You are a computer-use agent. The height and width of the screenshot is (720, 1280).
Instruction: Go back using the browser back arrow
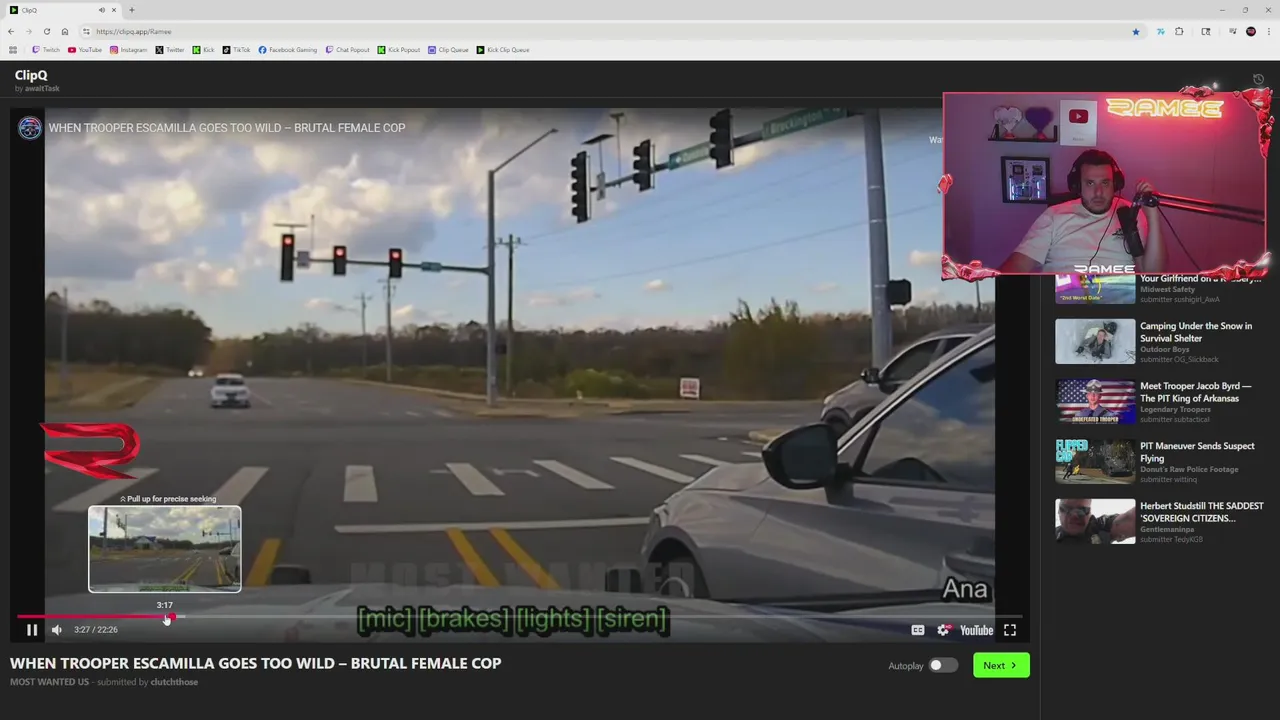click(11, 31)
